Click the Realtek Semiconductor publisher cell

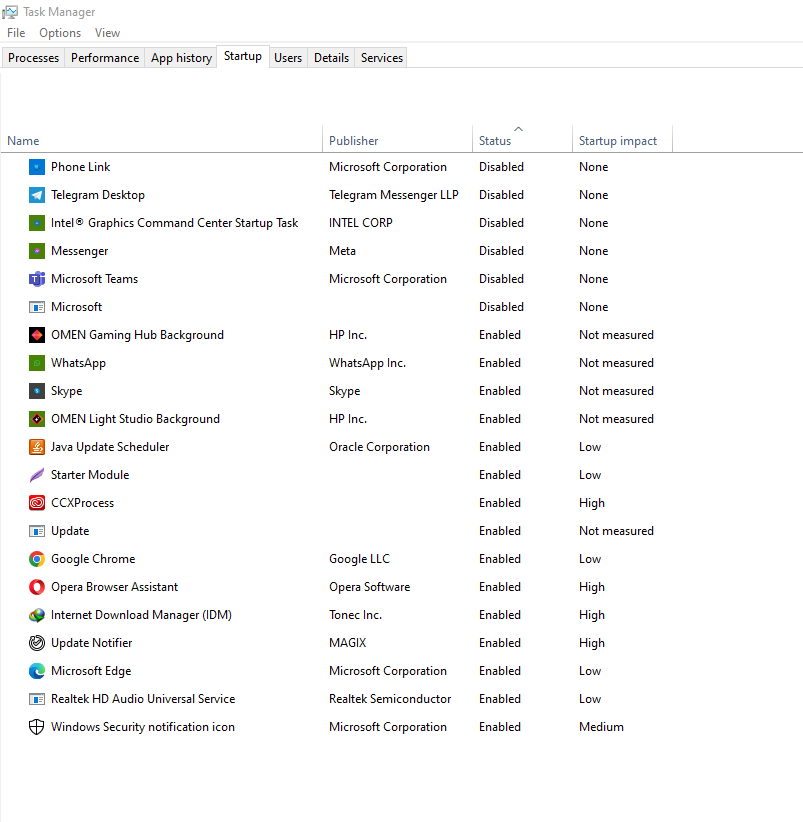[x=390, y=699]
